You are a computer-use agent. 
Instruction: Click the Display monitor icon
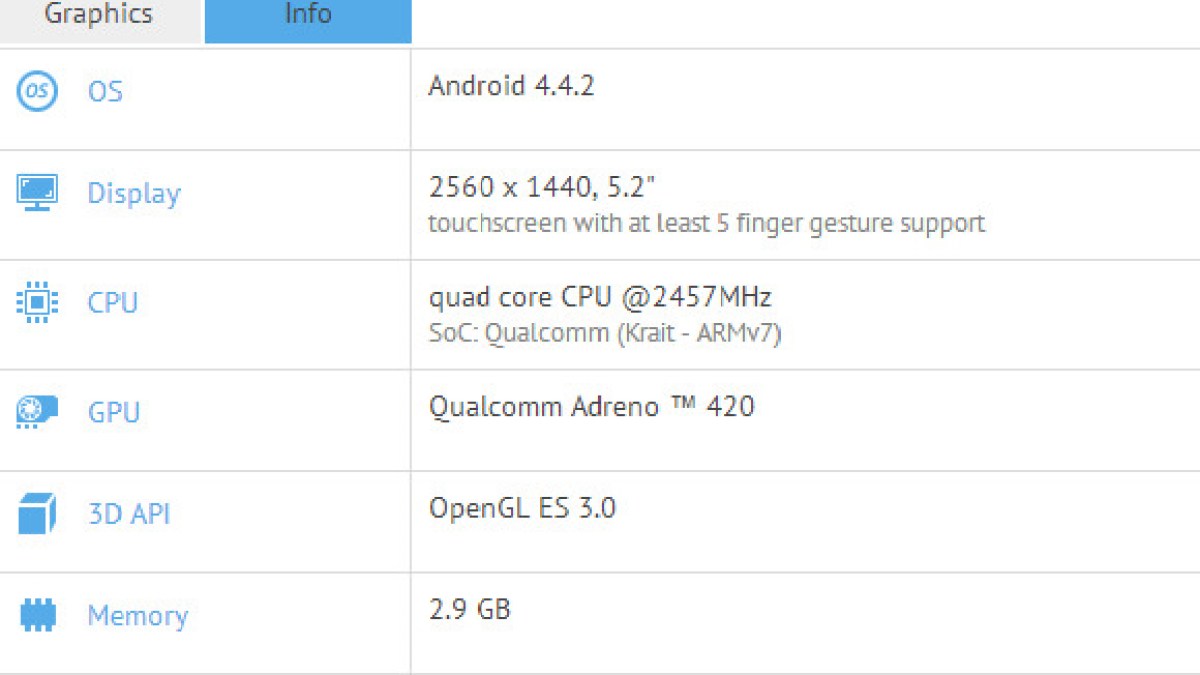click(37, 191)
